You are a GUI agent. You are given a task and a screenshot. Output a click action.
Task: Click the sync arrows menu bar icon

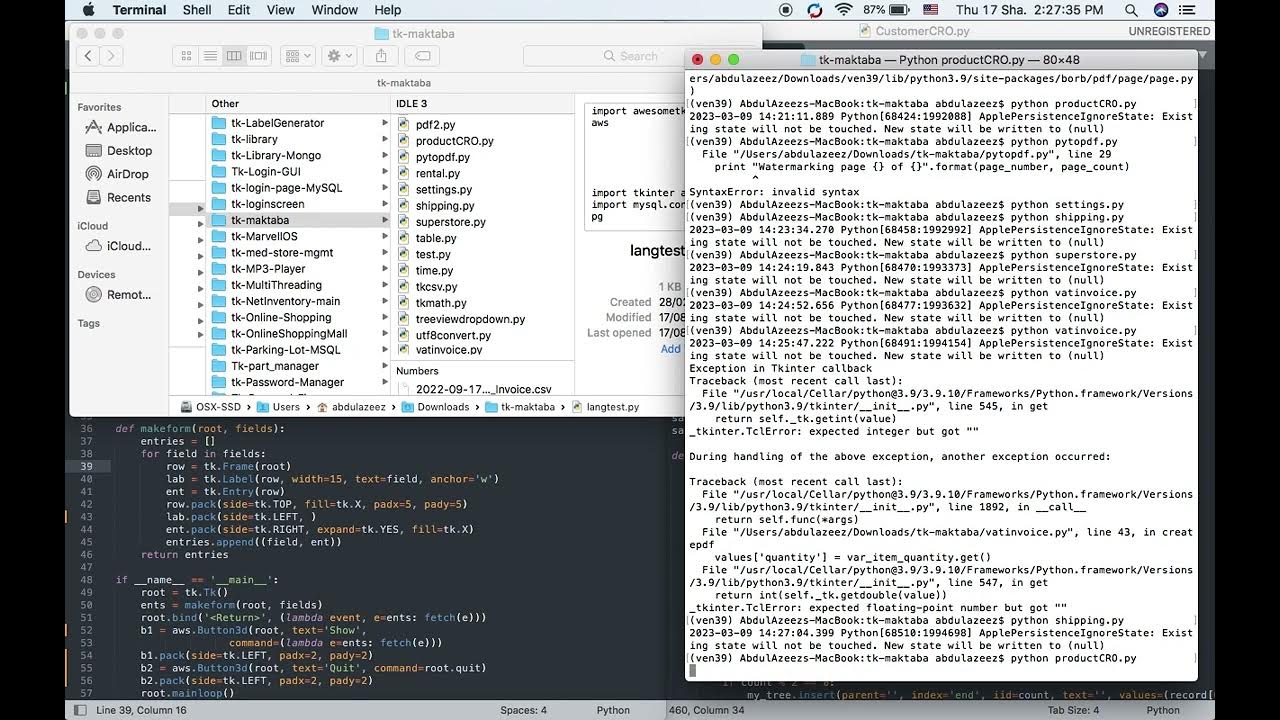[x=815, y=10]
